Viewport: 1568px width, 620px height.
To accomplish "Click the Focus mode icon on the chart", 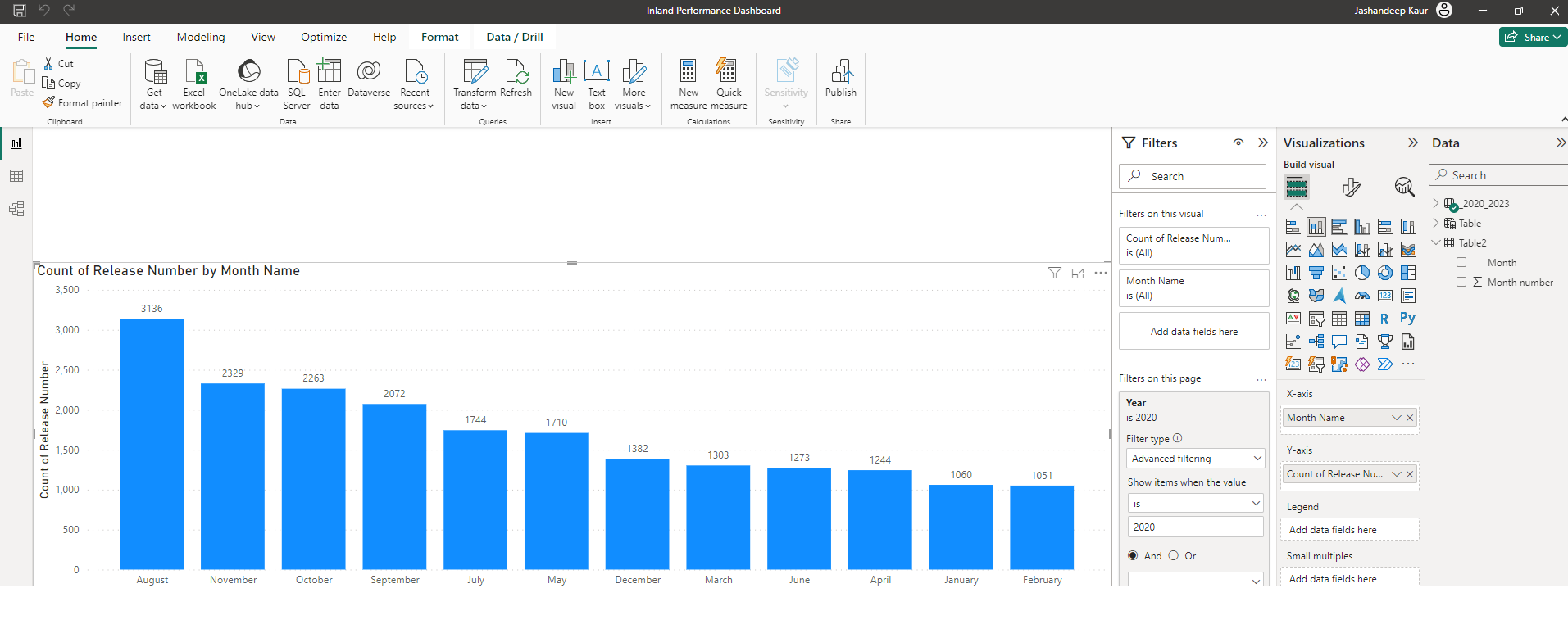I will pyautogui.click(x=1078, y=274).
